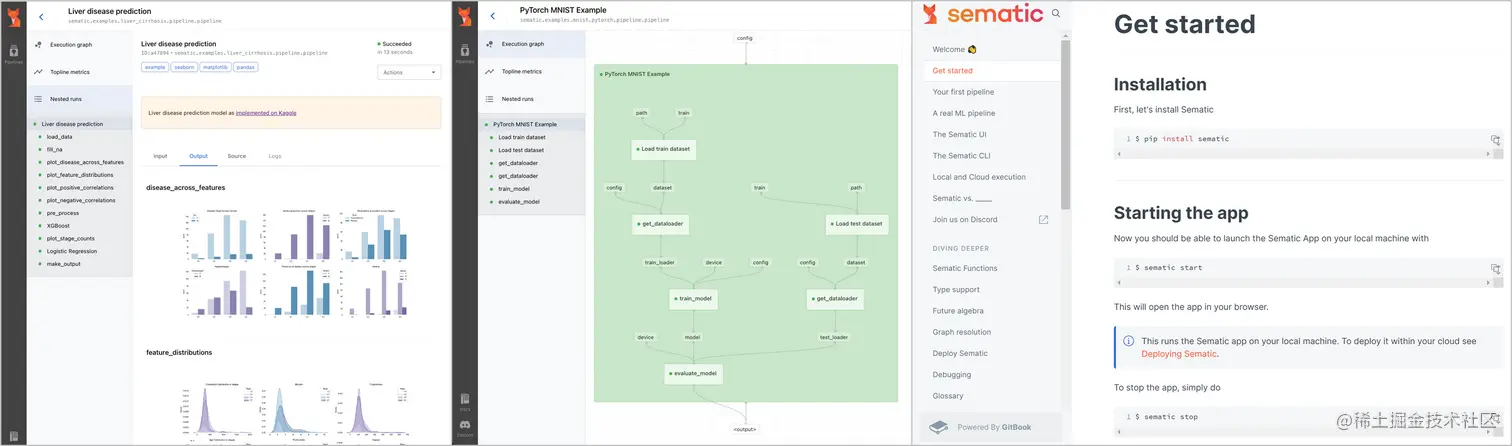Image resolution: width=1512 pixels, height=446 pixels.
Task: Follow the Deploying Sematic link
Action: (x=1179, y=354)
